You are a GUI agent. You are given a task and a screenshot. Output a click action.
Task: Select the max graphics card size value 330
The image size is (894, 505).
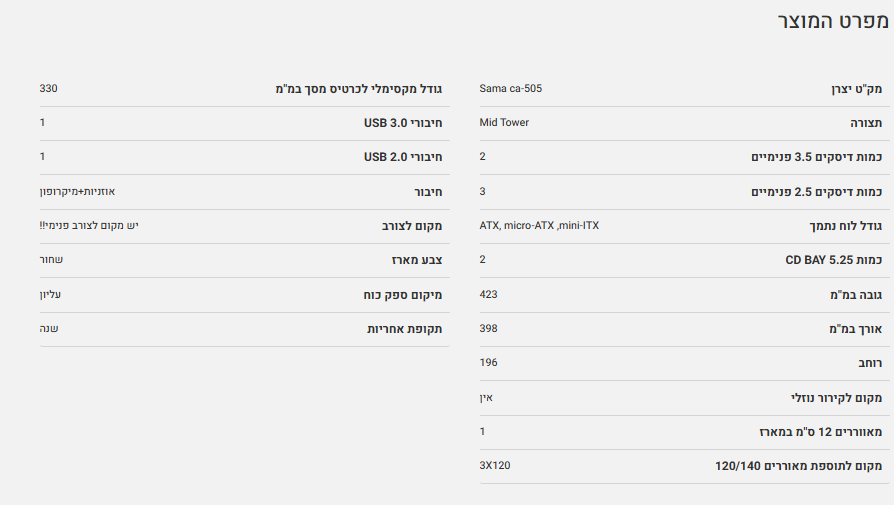[48, 89]
